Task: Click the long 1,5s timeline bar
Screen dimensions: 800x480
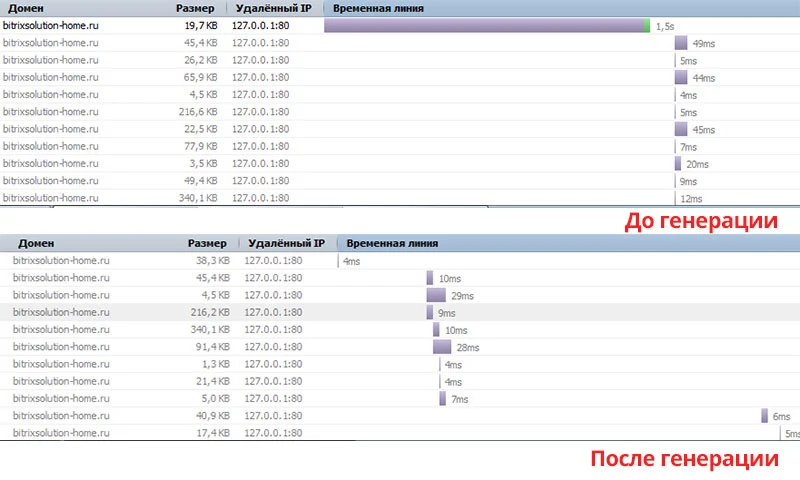Action: pyautogui.click(x=487, y=26)
